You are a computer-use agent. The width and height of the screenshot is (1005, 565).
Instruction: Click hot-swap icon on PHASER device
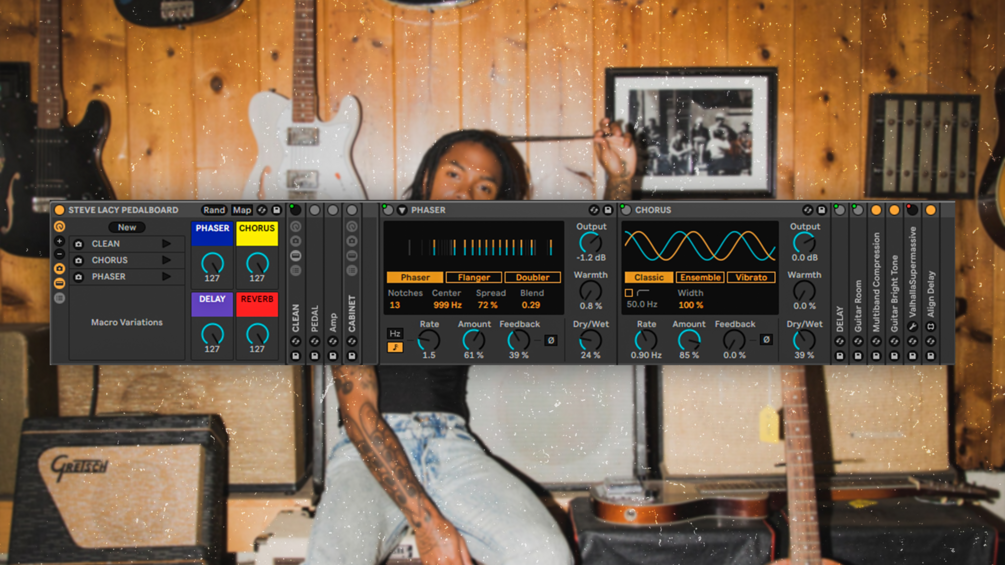(594, 210)
